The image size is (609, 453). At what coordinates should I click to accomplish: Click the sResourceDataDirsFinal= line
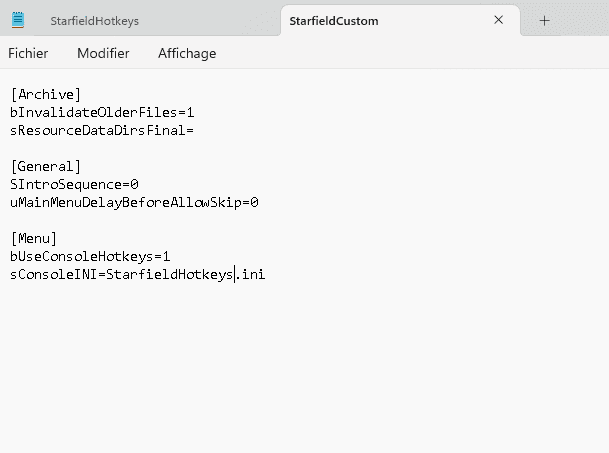[x=102, y=130]
